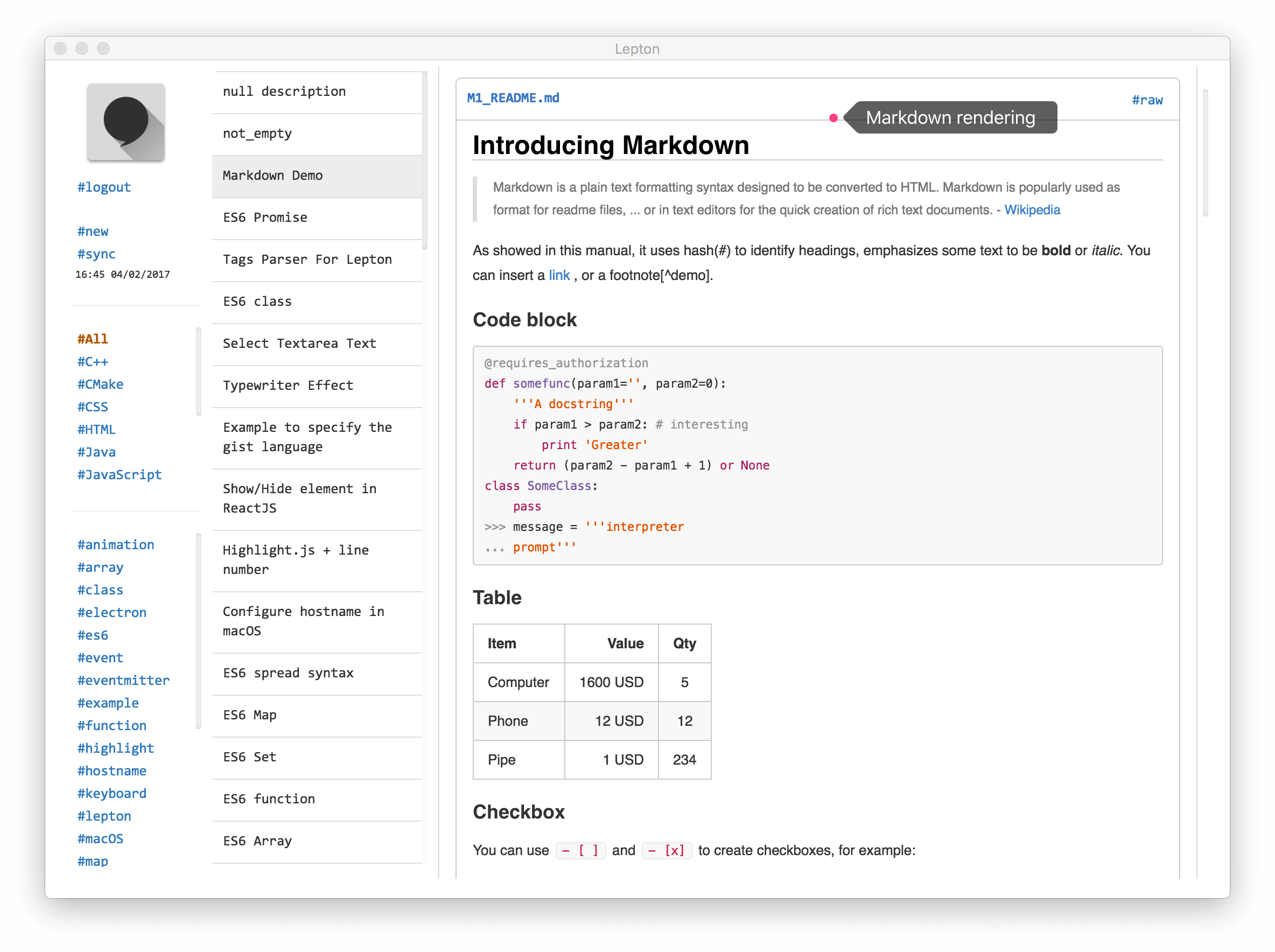
Task: Switch to #raw file view
Action: 1146,100
